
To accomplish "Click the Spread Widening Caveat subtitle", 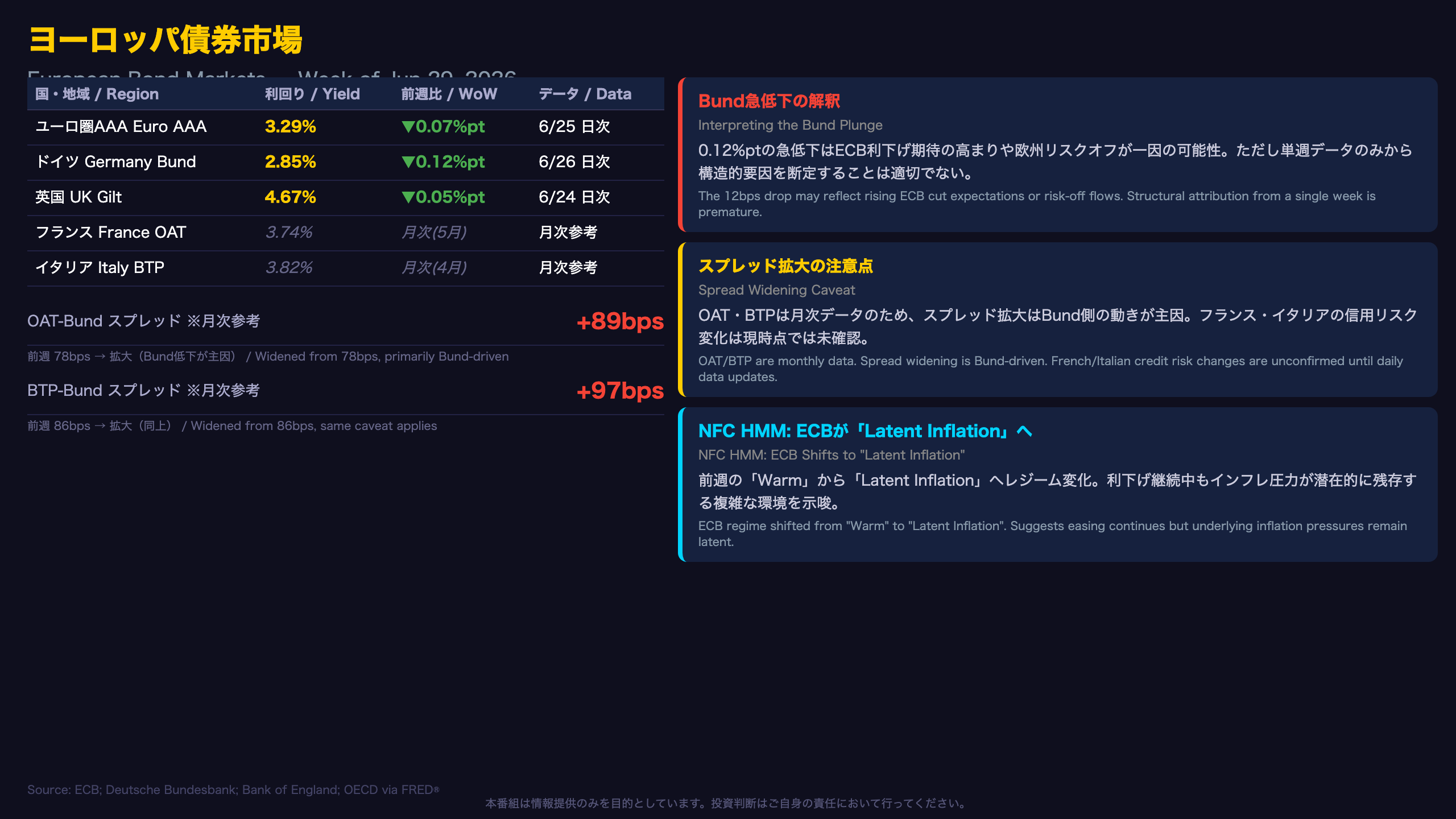I will [776, 290].
